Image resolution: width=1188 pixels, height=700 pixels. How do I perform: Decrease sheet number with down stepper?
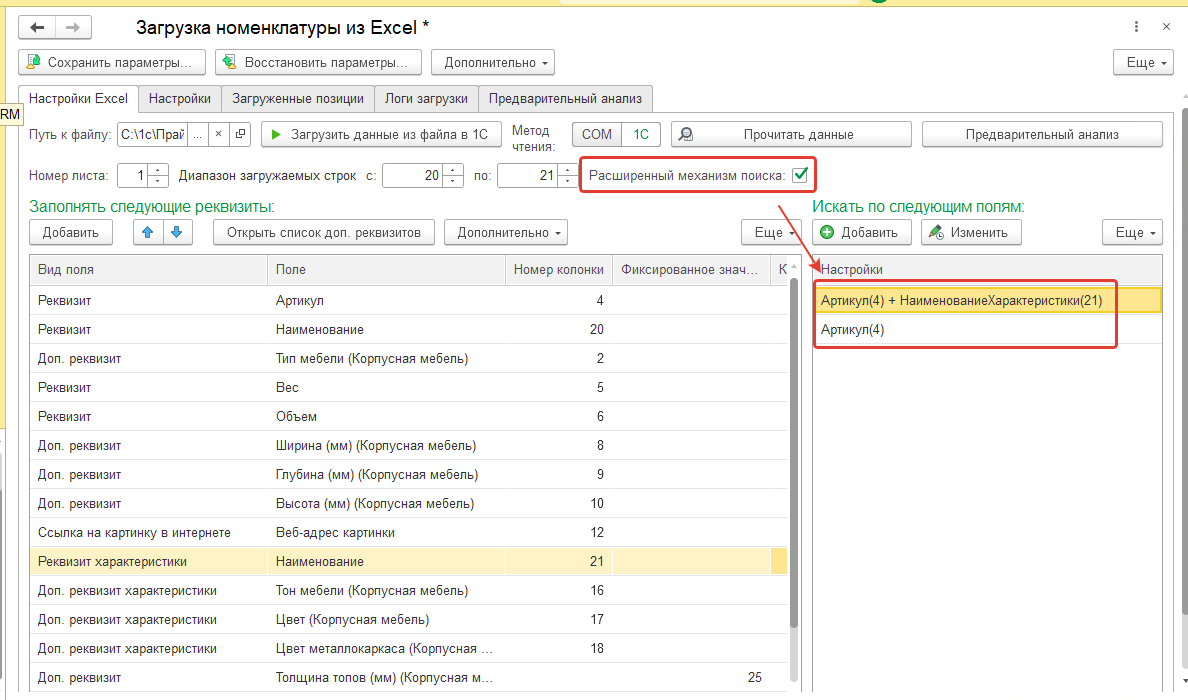coord(158,182)
